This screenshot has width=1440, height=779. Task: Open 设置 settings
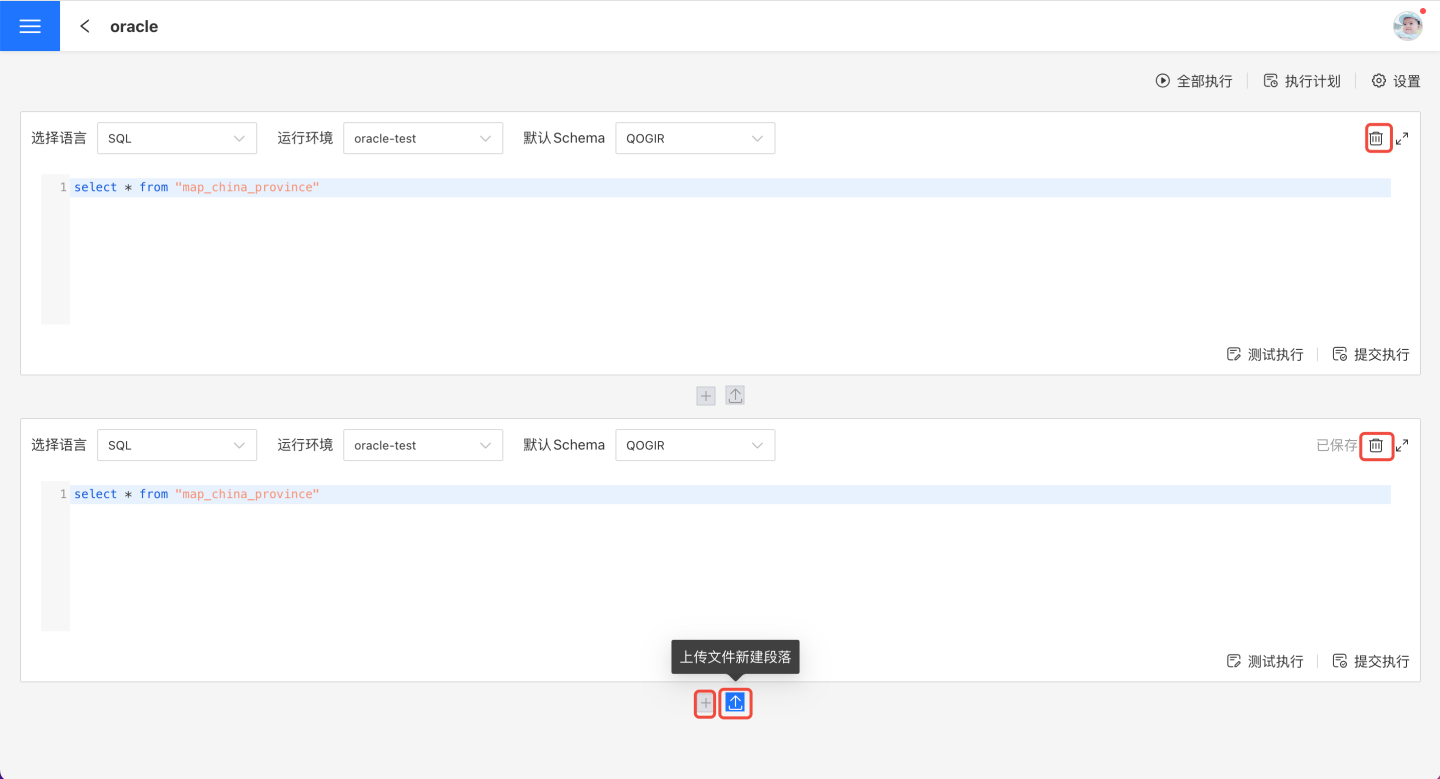tap(1396, 81)
